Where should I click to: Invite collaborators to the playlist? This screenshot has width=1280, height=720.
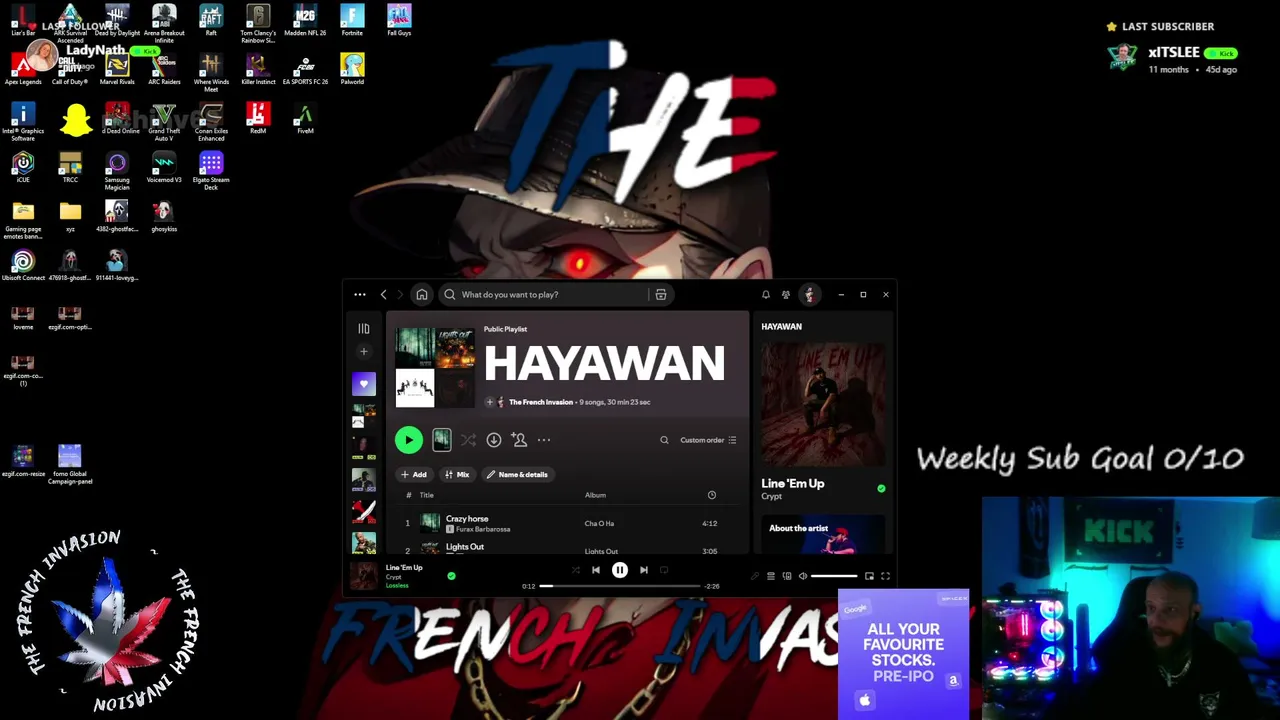[x=519, y=440]
